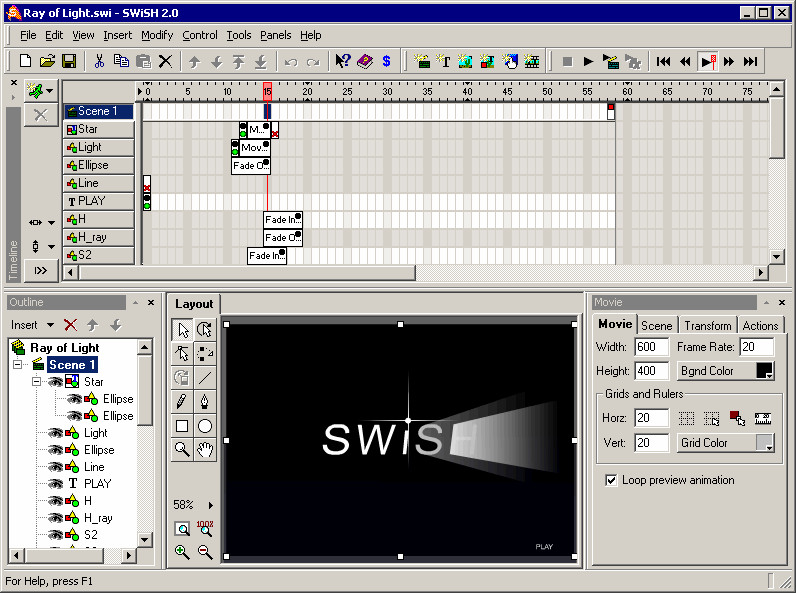This screenshot has width=796, height=593.
Task: Select the Pencil tool
Action: tap(182, 402)
